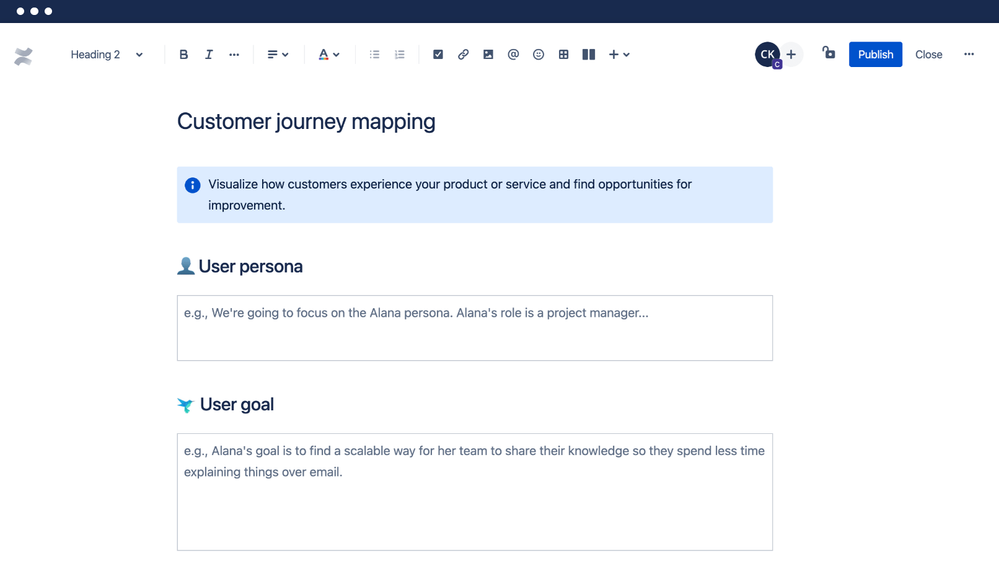This screenshot has height=579, width=999.
Task: Click inside the User persona text field
Action: pyautogui.click(x=474, y=328)
